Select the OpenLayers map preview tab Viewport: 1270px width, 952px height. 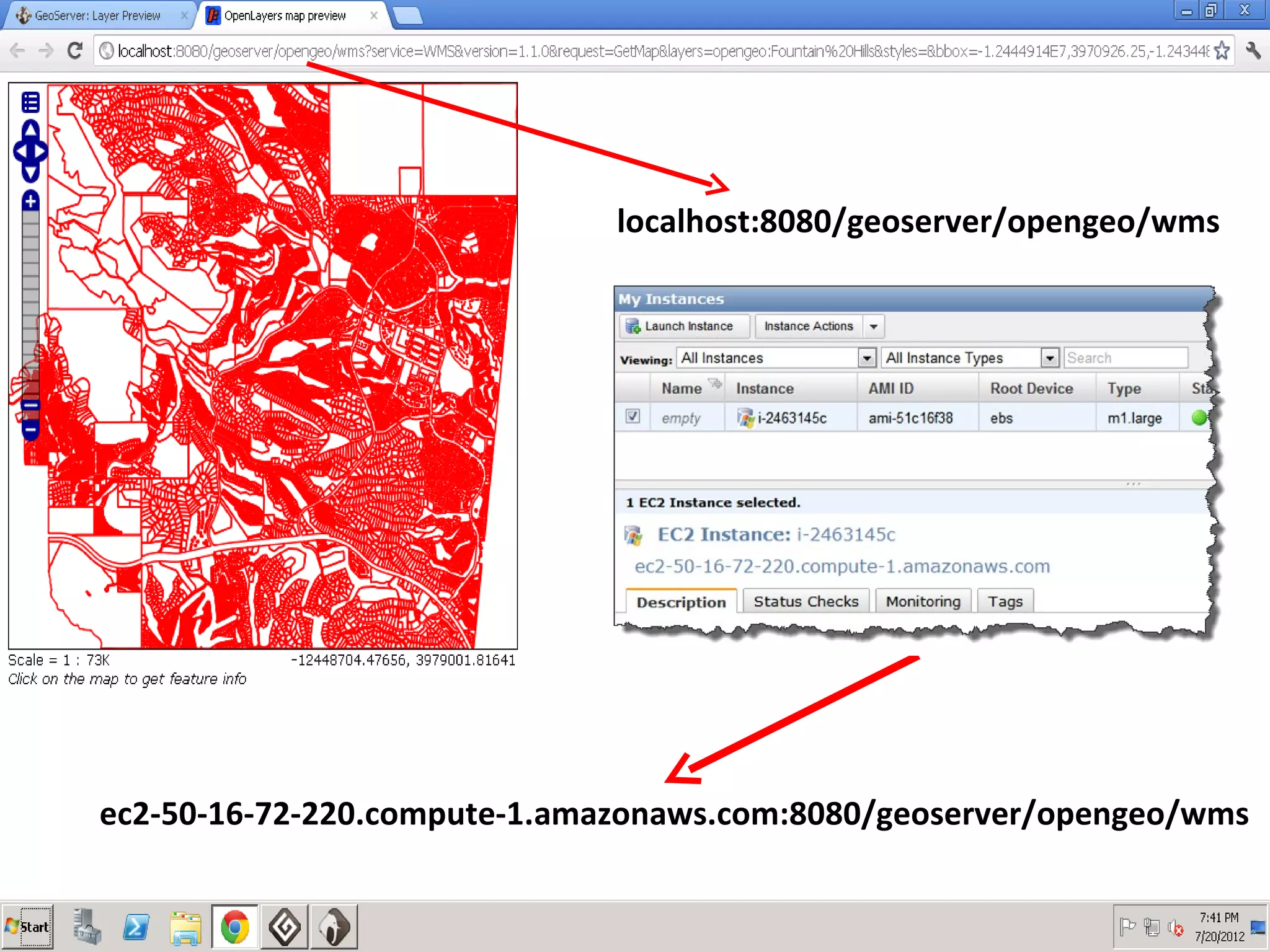point(285,15)
